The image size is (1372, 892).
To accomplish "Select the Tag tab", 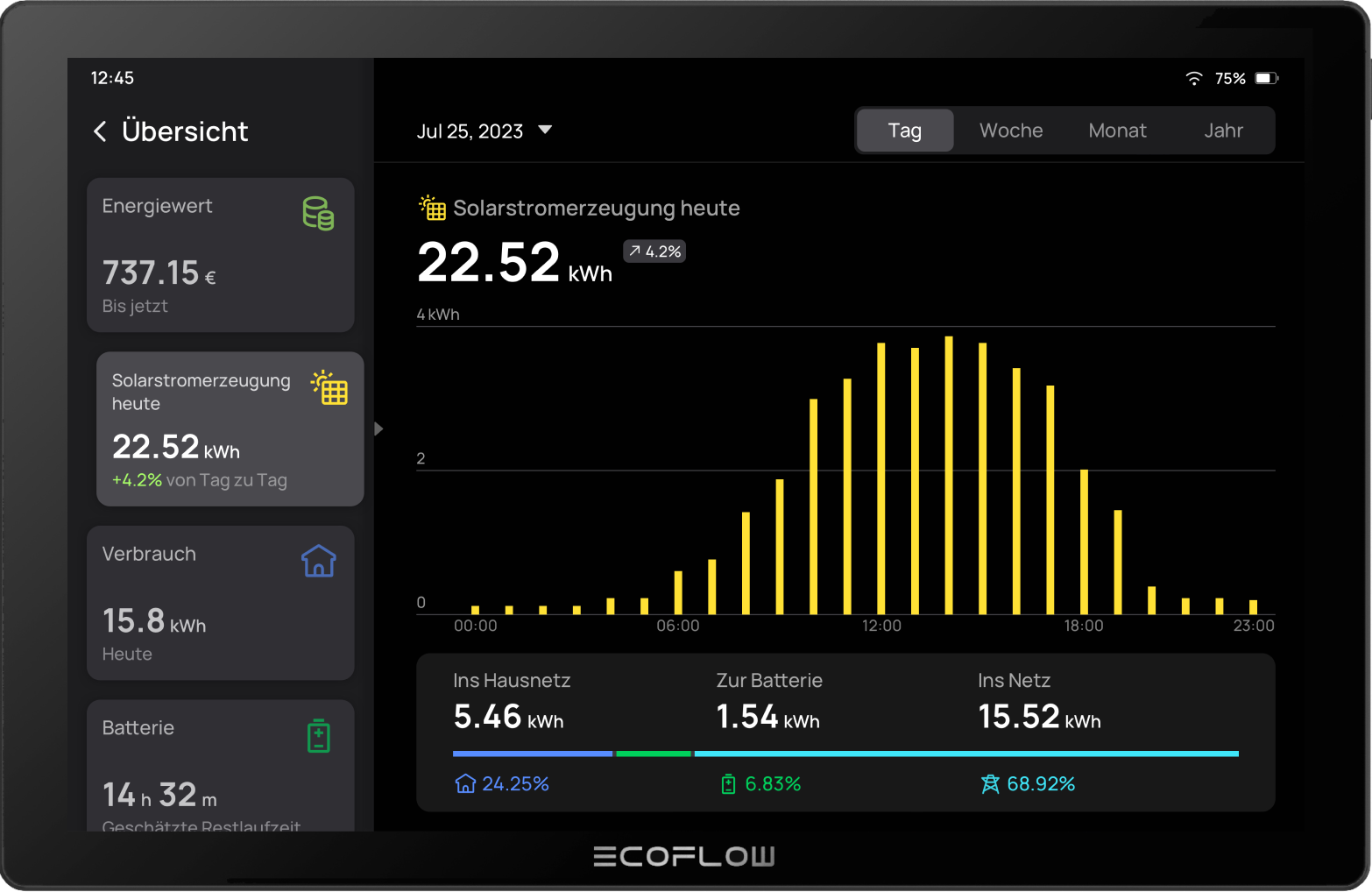I will pos(904,131).
